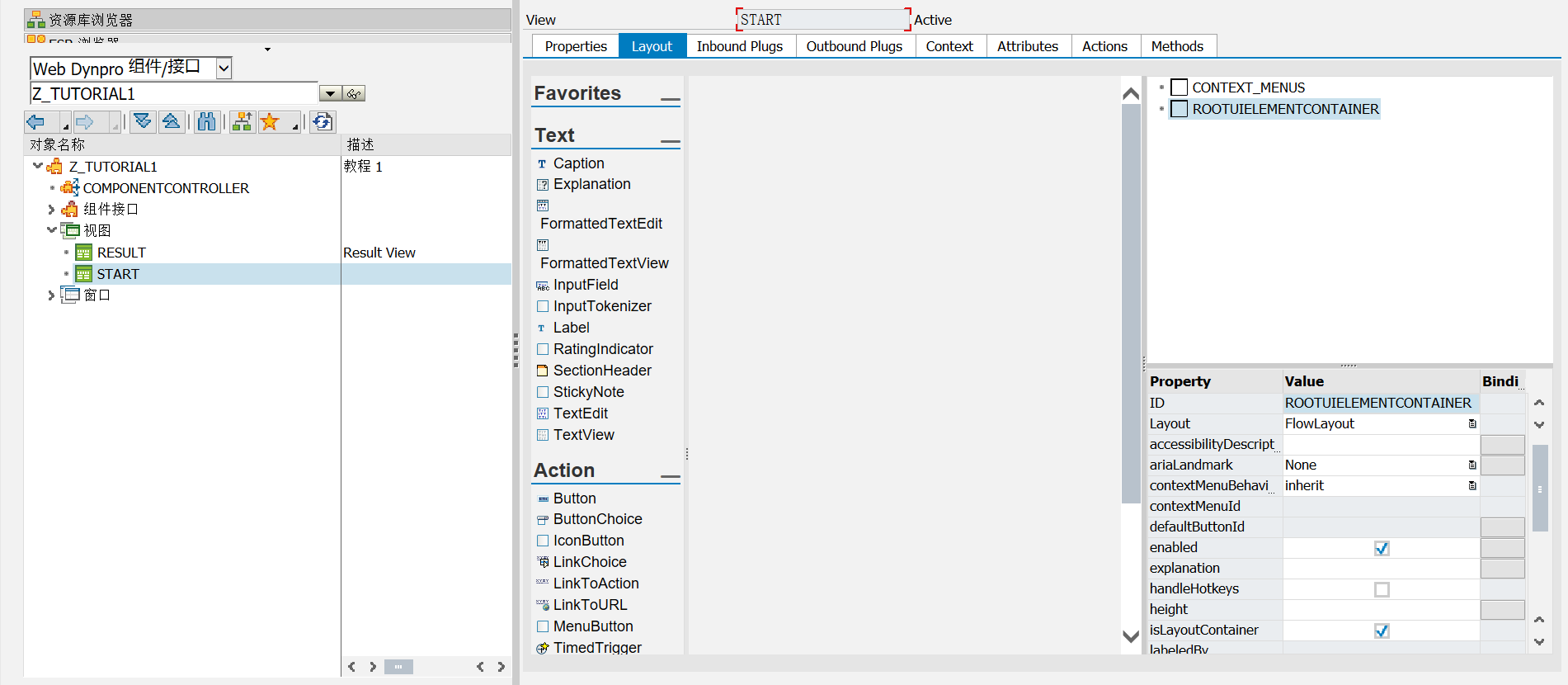Click the binoculars find icon
The width and height of the screenshot is (1568, 685).
click(206, 122)
